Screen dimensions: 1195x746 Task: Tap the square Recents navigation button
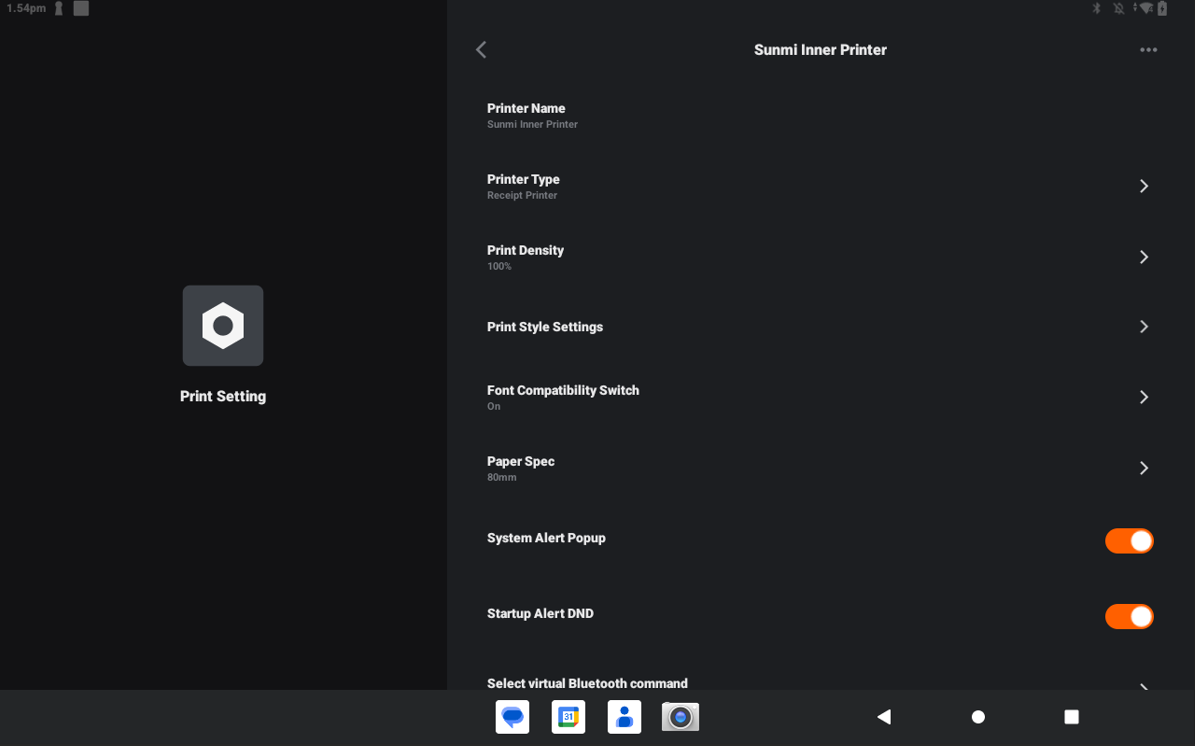1071,717
